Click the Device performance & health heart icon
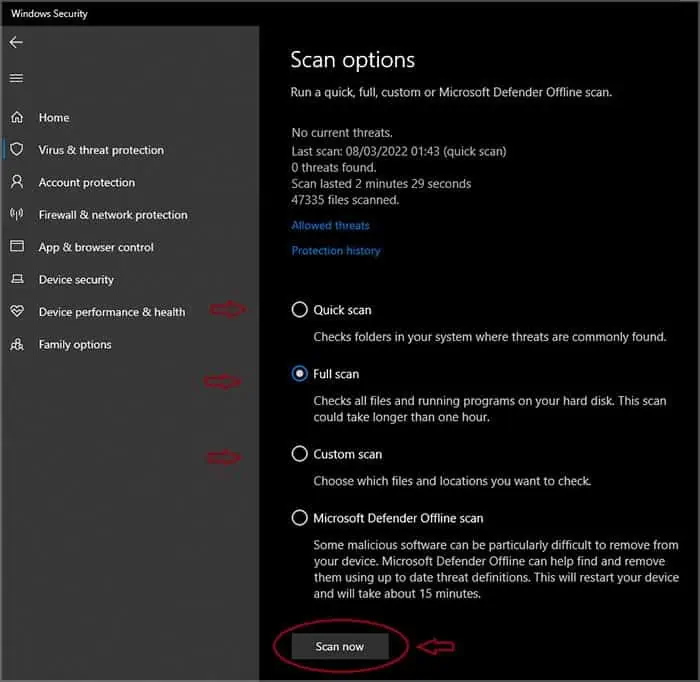The image size is (700, 682). coord(17,312)
